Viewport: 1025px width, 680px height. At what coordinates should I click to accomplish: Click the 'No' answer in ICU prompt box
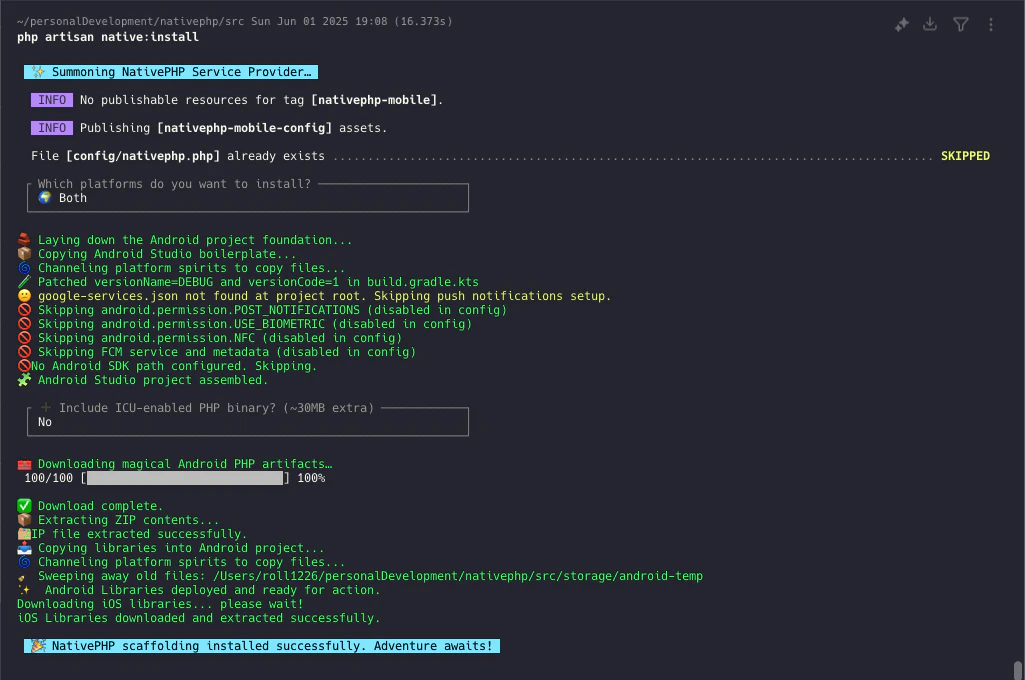pyautogui.click(x=44, y=422)
